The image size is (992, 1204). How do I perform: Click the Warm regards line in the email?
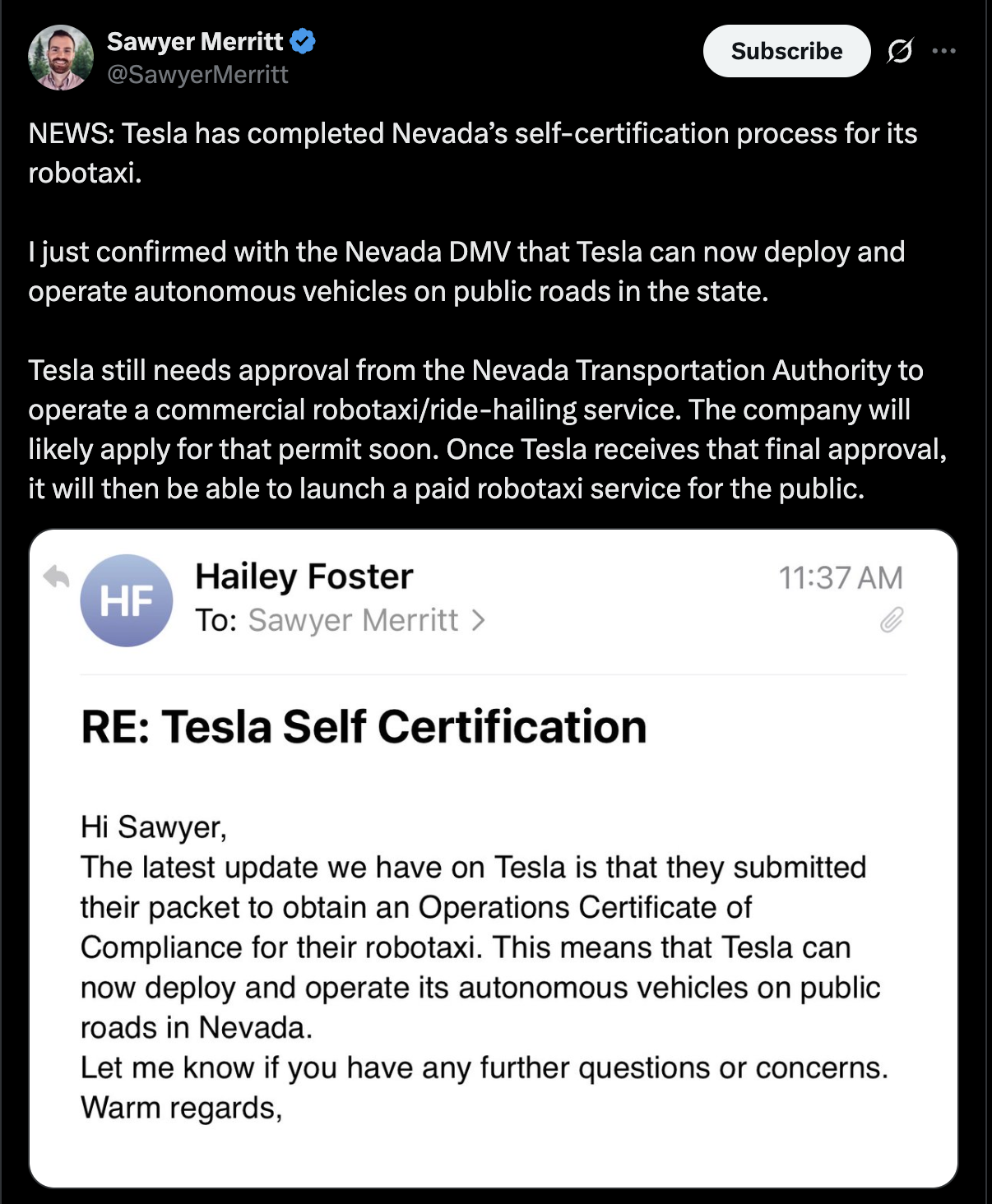(x=181, y=1108)
